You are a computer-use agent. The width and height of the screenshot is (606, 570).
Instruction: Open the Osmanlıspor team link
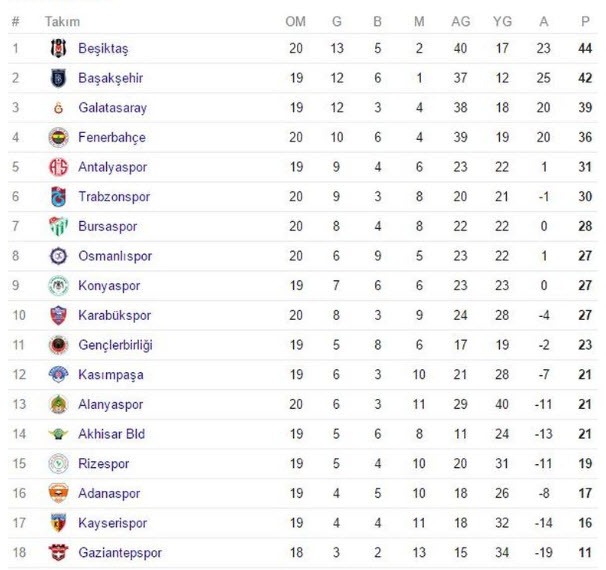115,256
